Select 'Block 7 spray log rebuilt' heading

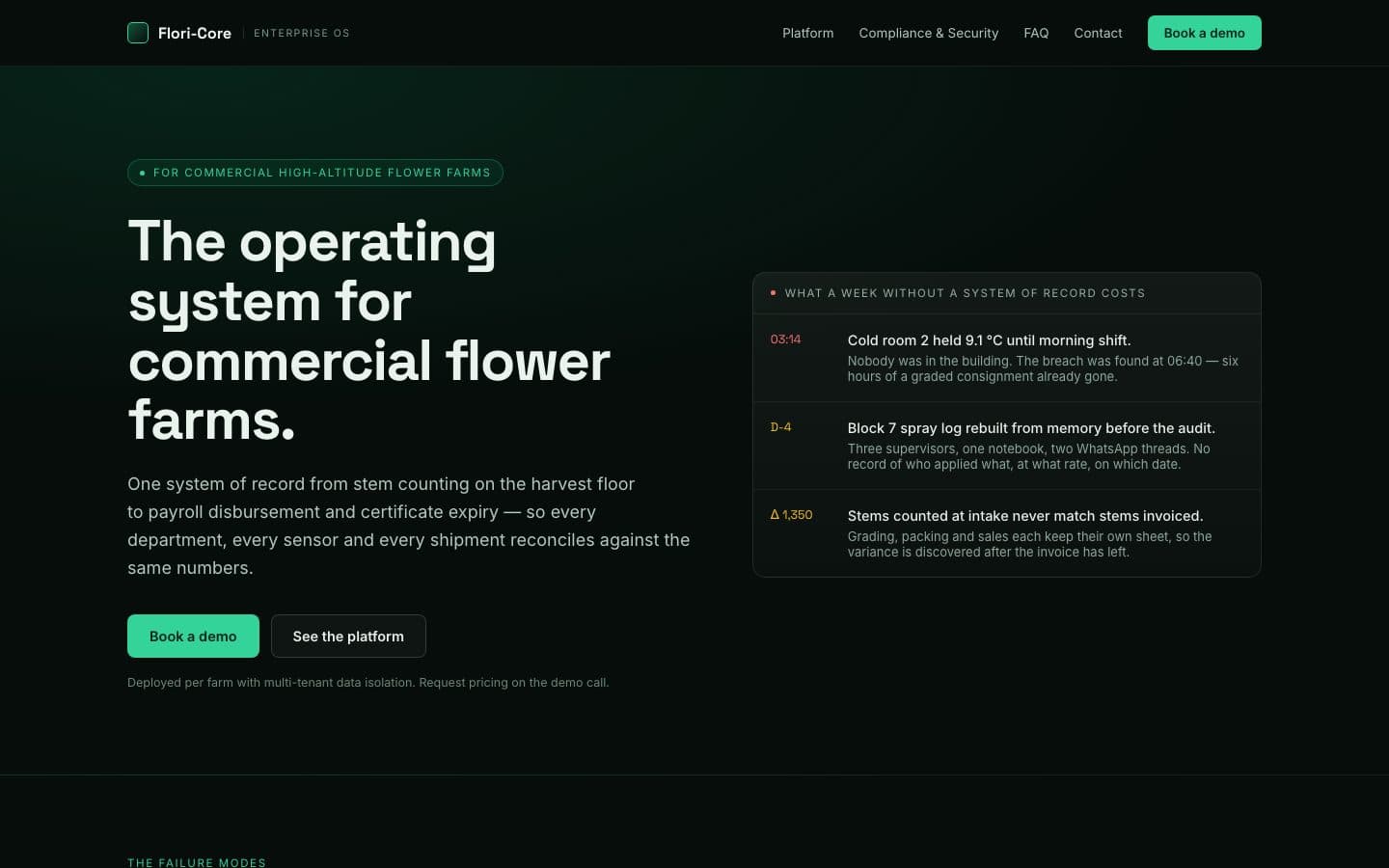point(1031,428)
